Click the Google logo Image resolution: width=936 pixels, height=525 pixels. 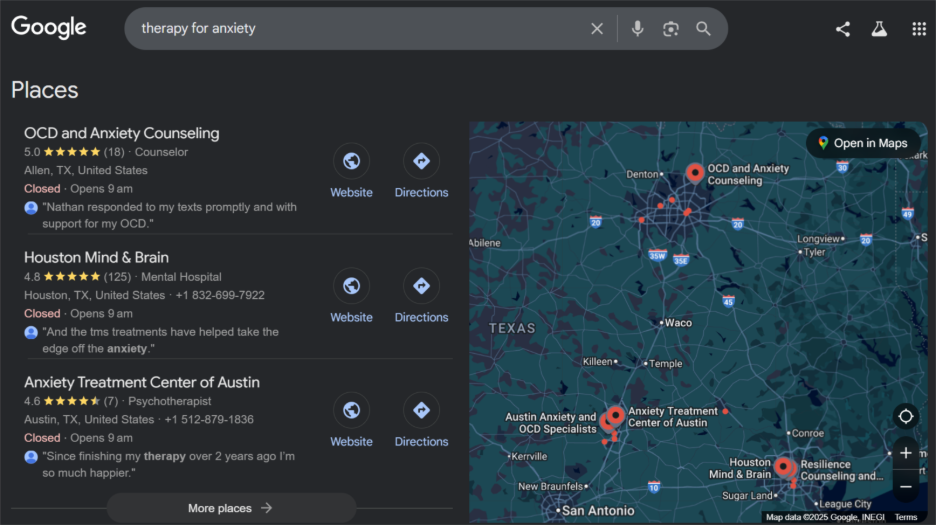pyautogui.click(x=48, y=27)
